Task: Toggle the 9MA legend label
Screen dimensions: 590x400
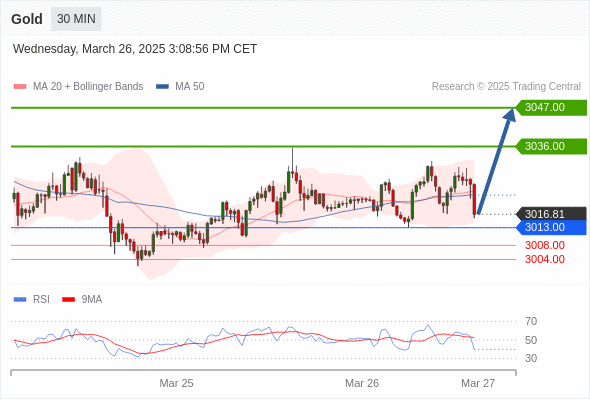Action: coord(92,300)
